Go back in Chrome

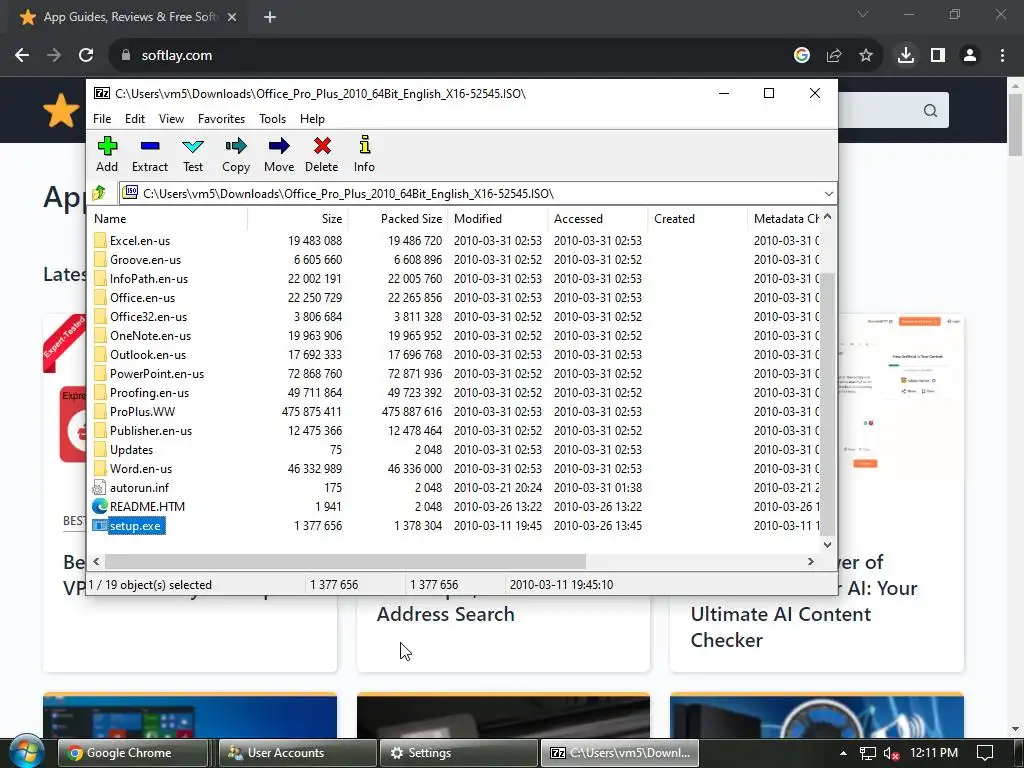tap(22, 56)
